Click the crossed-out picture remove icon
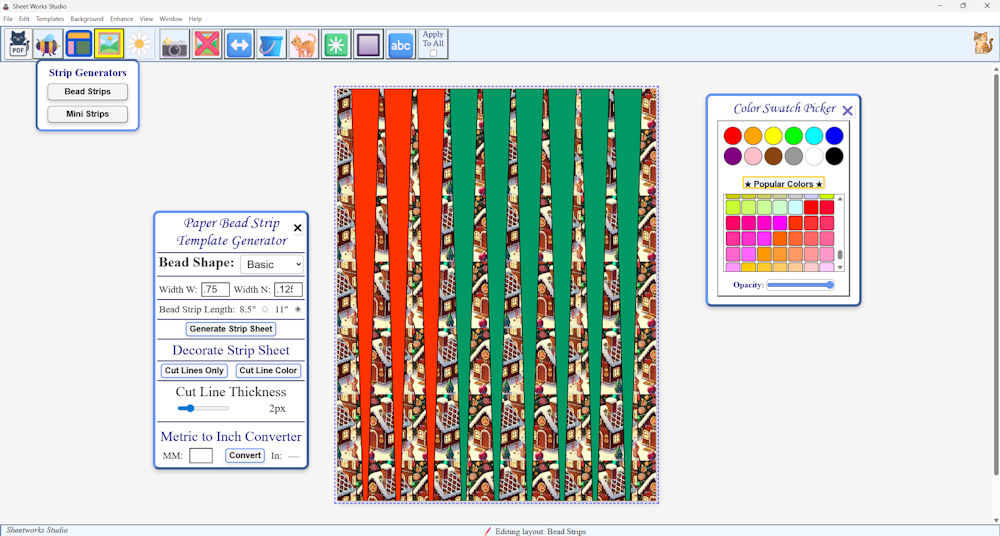The image size is (1000, 536). click(x=207, y=44)
